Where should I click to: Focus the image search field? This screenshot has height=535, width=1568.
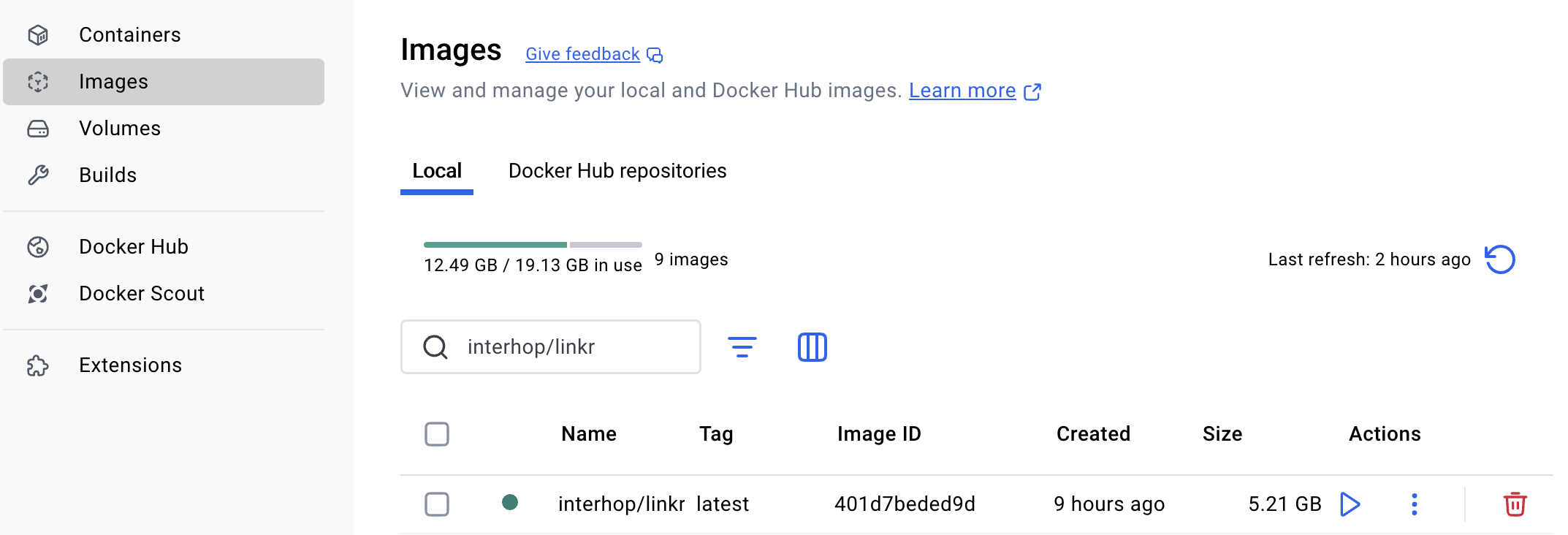(x=551, y=347)
